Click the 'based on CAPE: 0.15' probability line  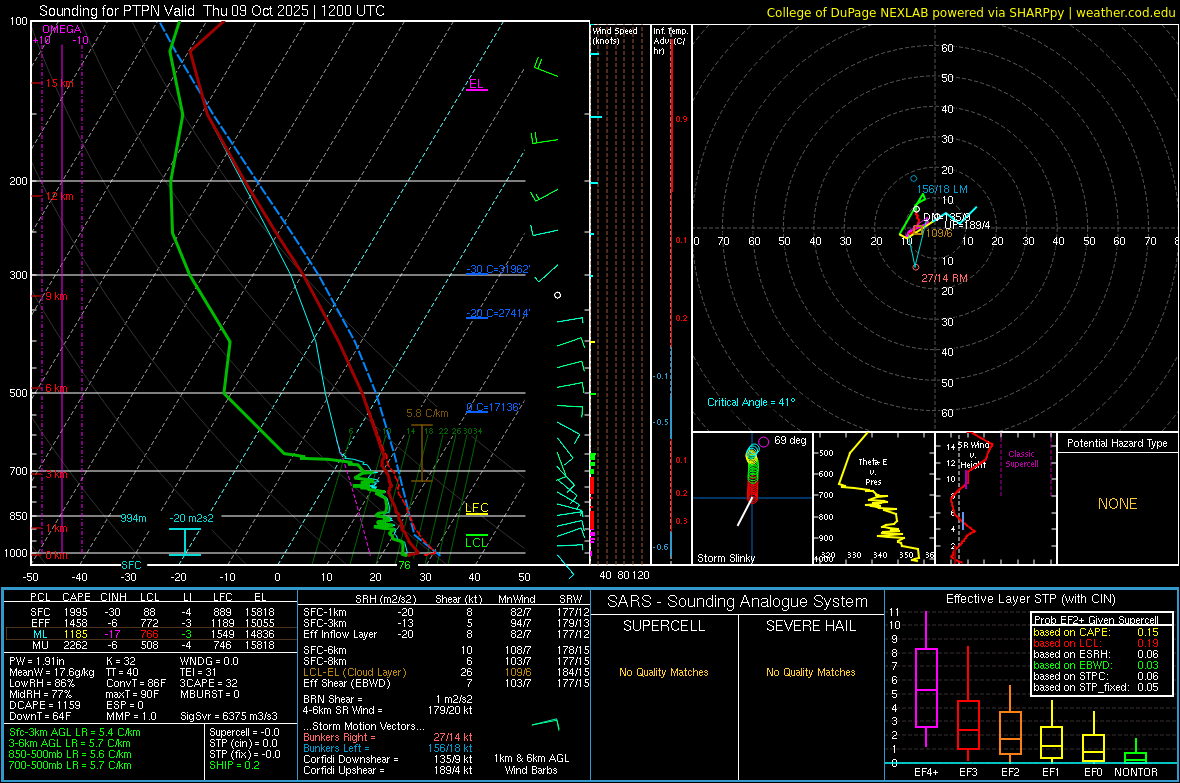tap(1096, 632)
